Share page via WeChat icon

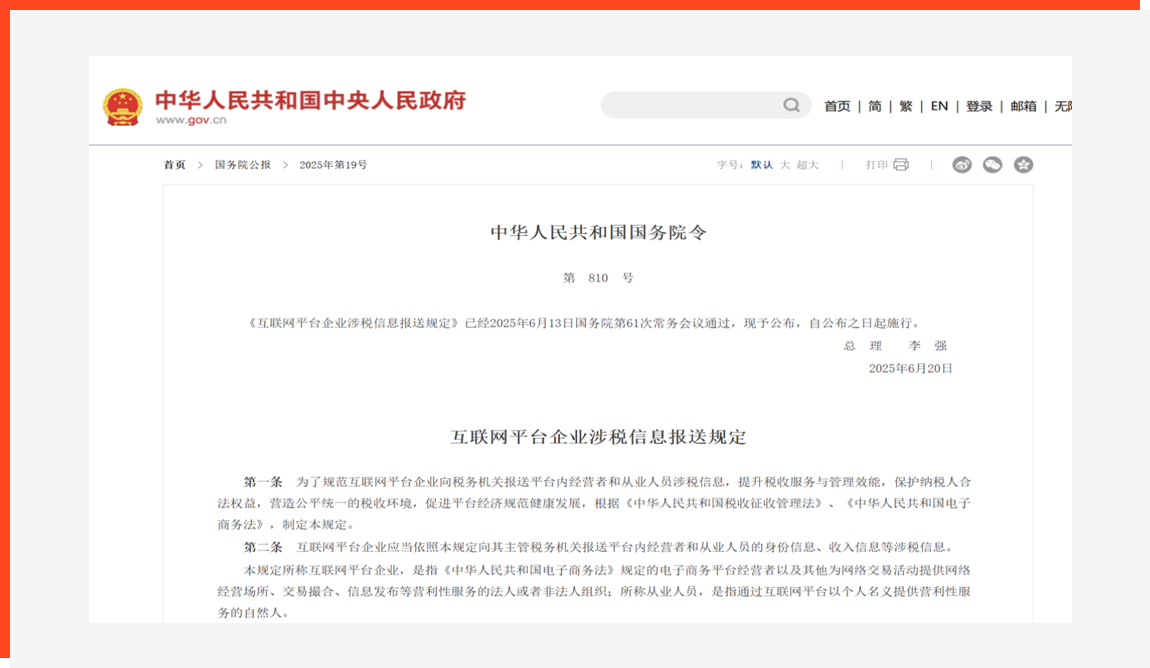click(x=992, y=165)
